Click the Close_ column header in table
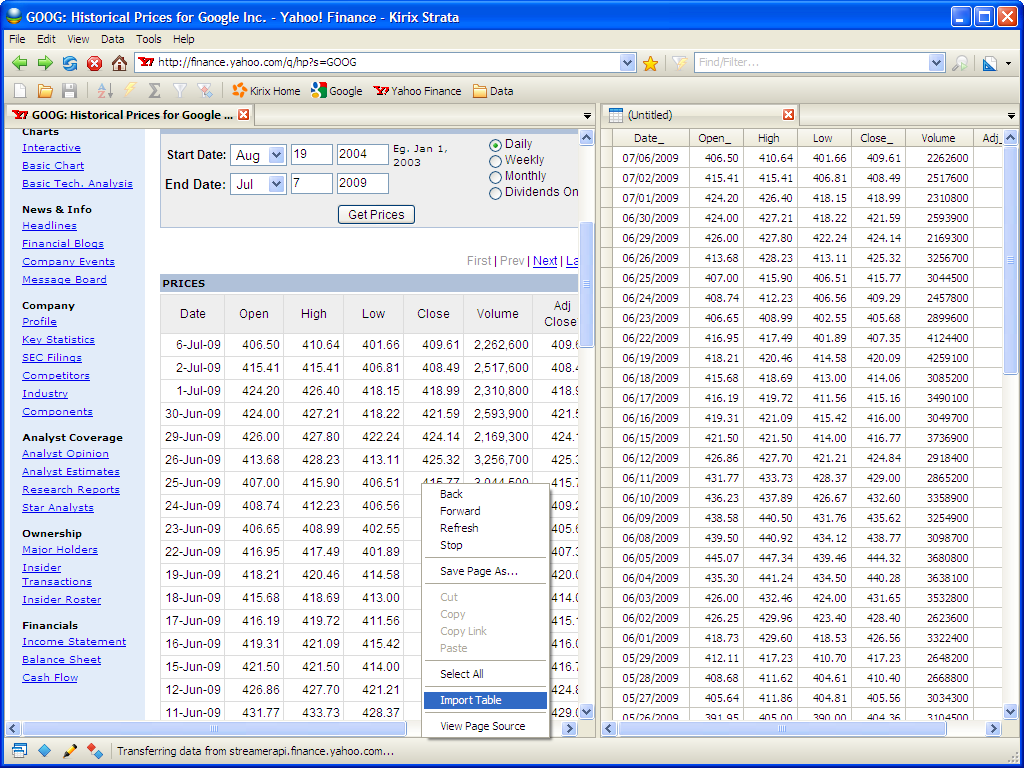This screenshot has width=1024, height=768. [876, 138]
